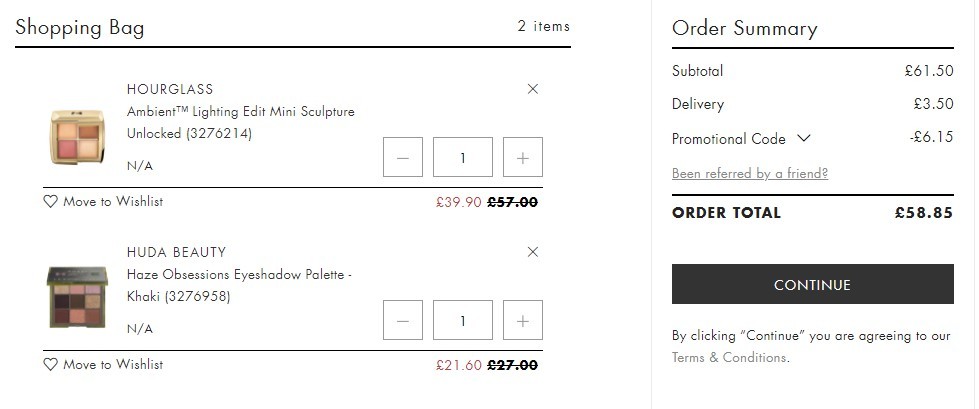Open Ambient Lighting Edit Mini Sculpture title
979x409 pixels.
click(x=240, y=122)
